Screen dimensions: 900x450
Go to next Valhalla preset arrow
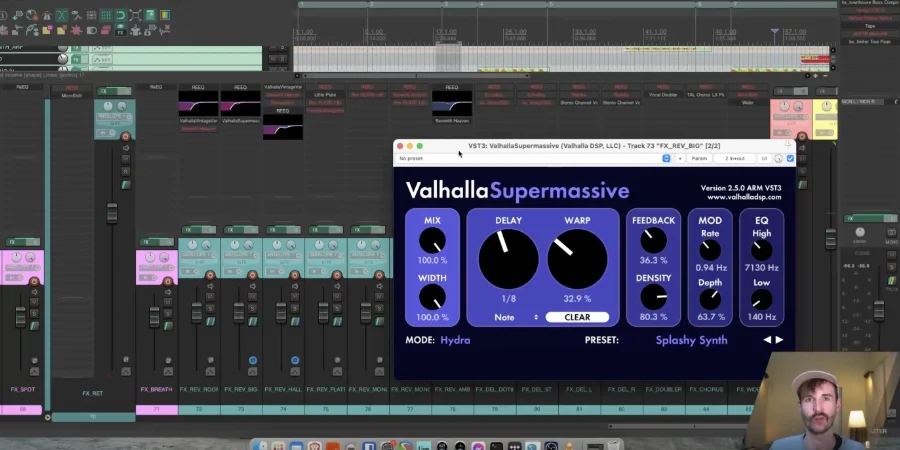[x=779, y=340]
